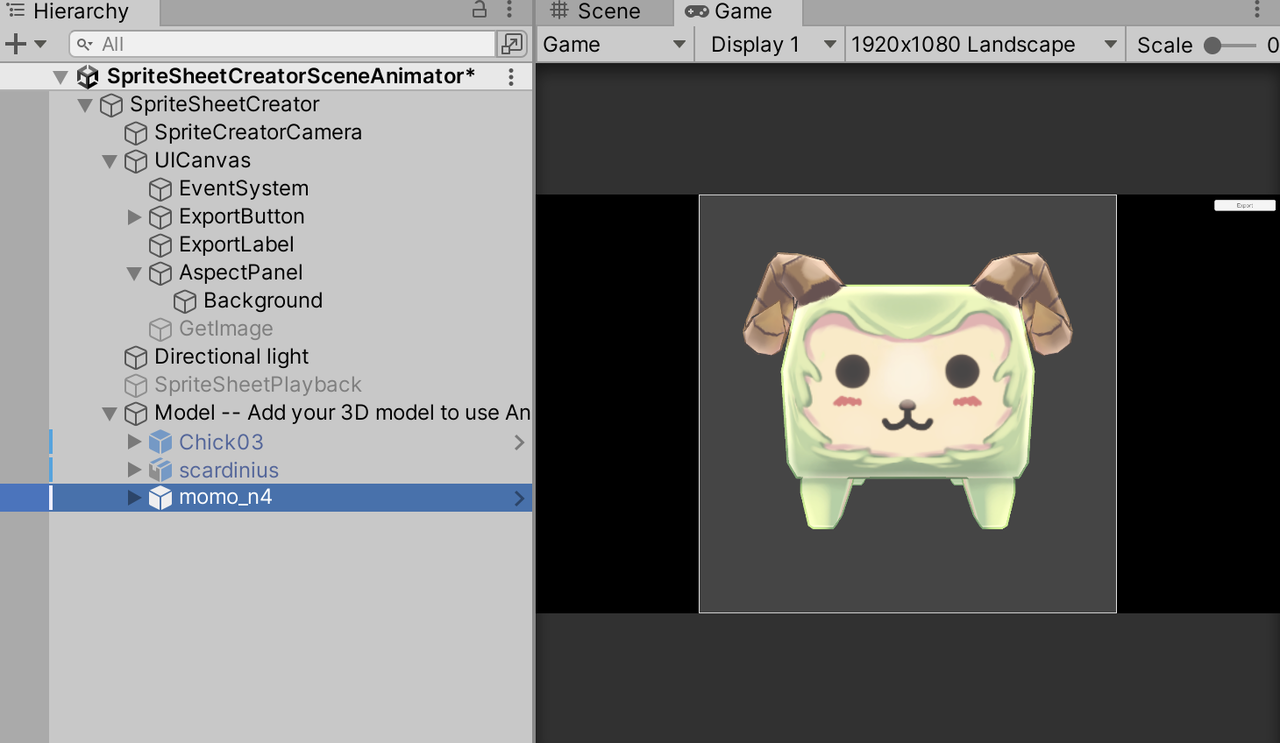This screenshot has width=1280, height=743.
Task: Collapse the UICanvas hierarchy
Action: 110,160
